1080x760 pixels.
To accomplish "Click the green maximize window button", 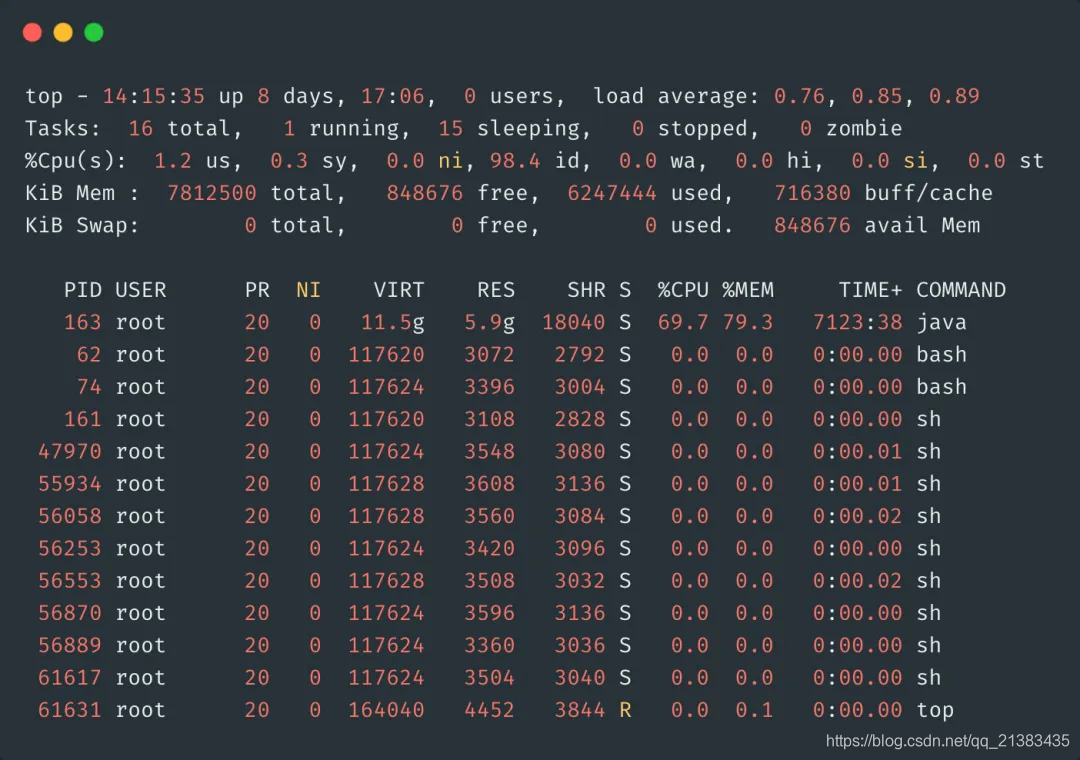I will coord(94,32).
